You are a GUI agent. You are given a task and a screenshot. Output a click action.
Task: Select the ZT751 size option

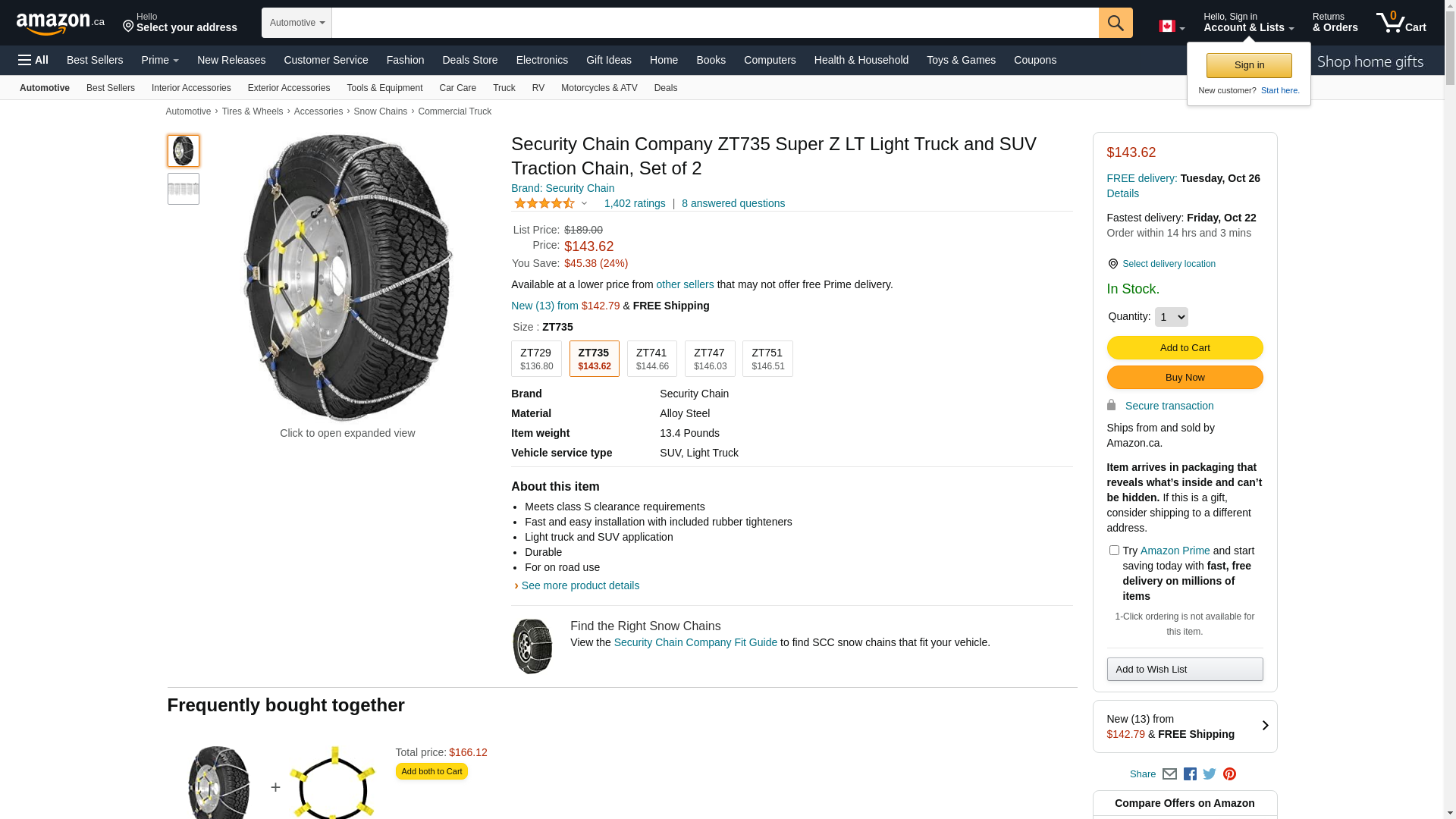pyautogui.click(x=767, y=359)
